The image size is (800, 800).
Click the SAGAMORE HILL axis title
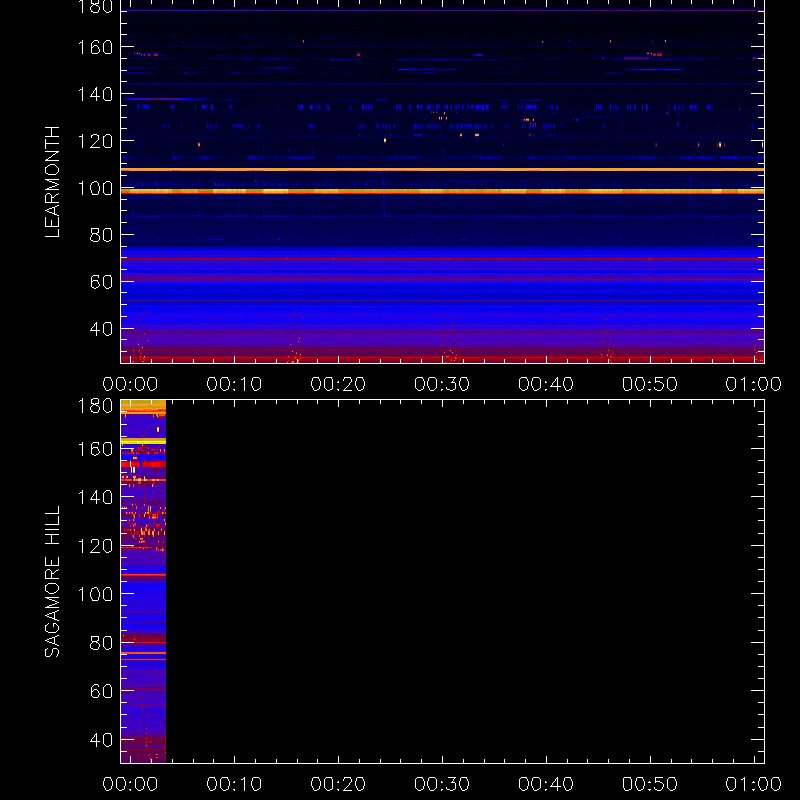53,582
